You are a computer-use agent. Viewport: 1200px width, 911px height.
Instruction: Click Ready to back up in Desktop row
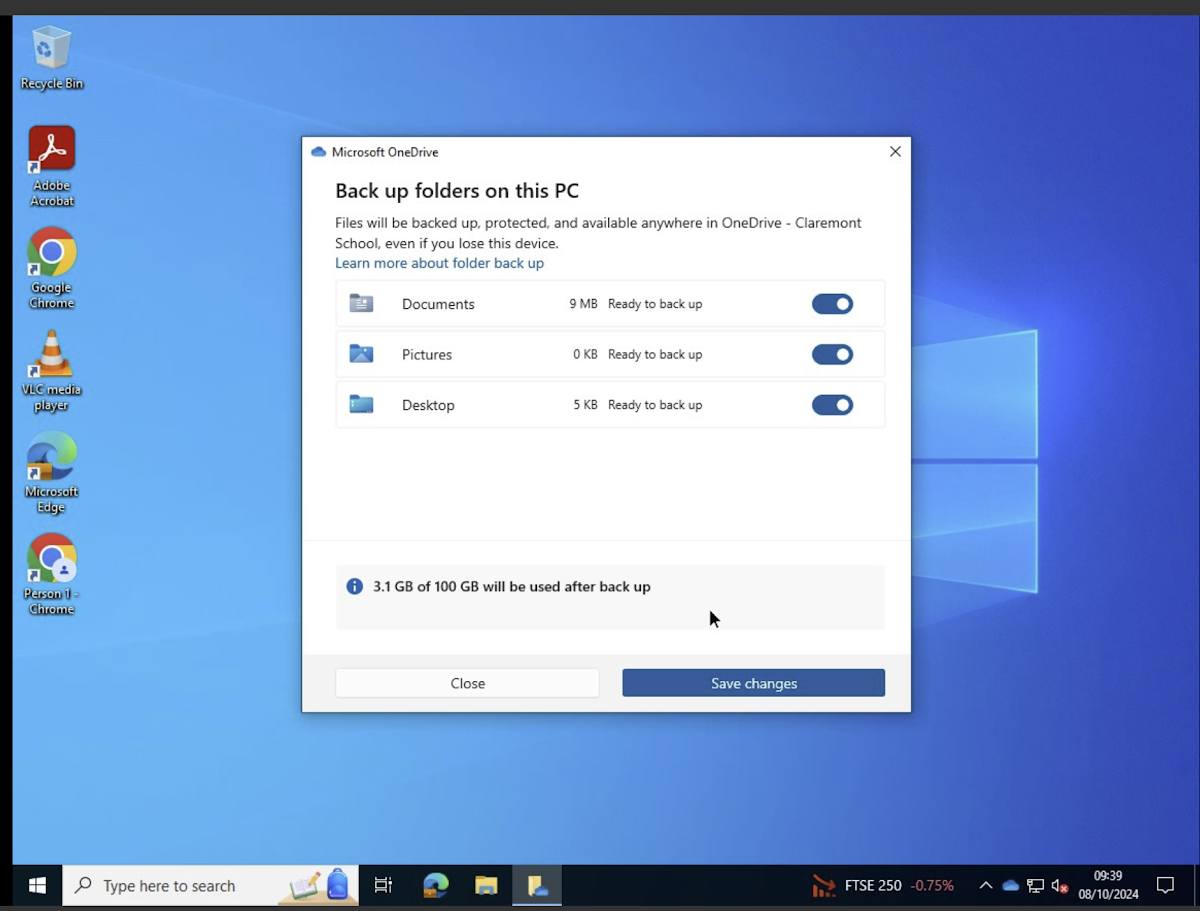tap(655, 405)
